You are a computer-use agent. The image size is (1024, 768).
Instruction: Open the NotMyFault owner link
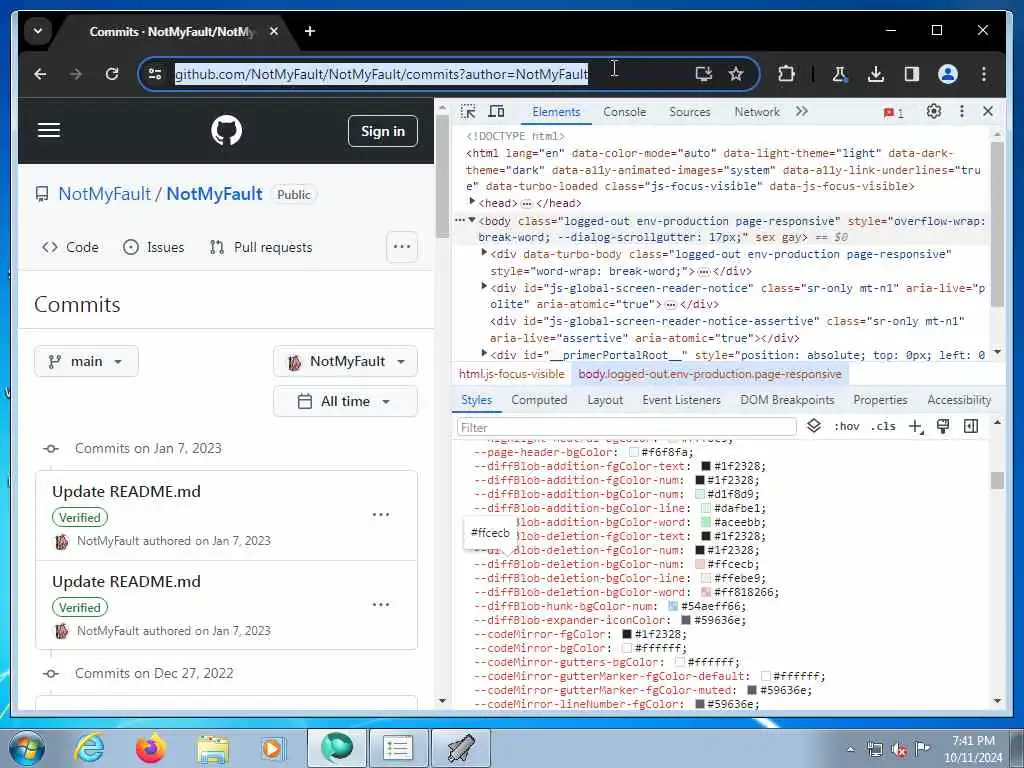[x=104, y=194]
